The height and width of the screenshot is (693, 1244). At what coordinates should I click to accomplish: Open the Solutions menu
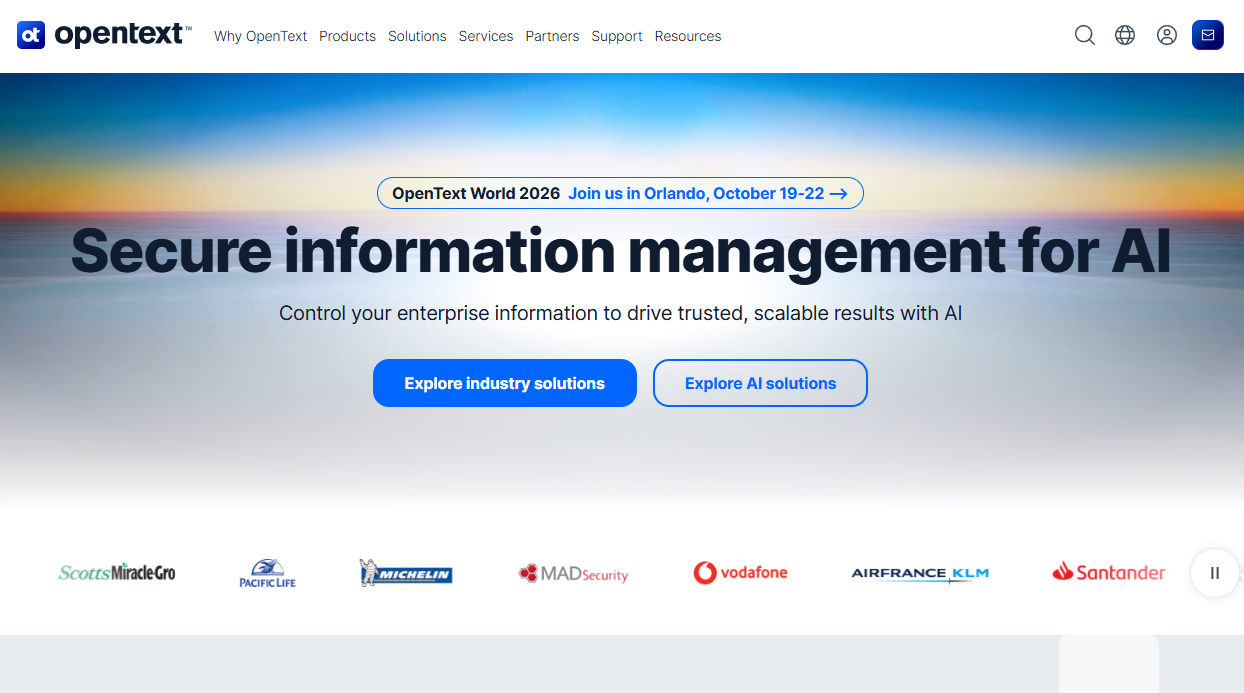click(417, 36)
